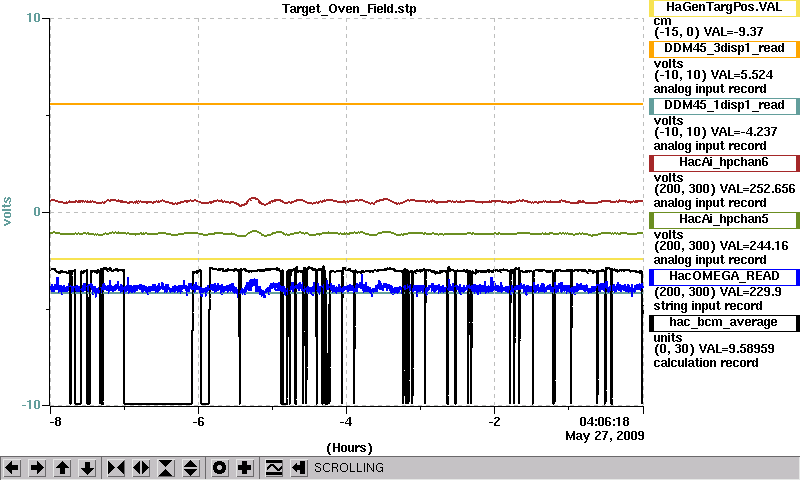Select the hac_bcm_average legend entry
Image resolution: width=800 pixels, height=480 pixels.
pyautogui.click(x=724, y=323)
